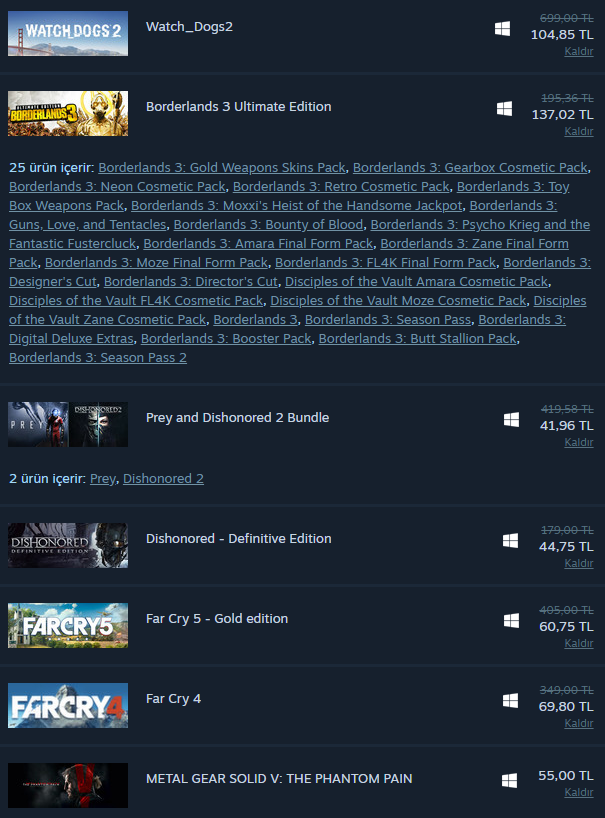
Task: Open Borderlands 3 cover art thumbnail
Action: pos(68,113)
